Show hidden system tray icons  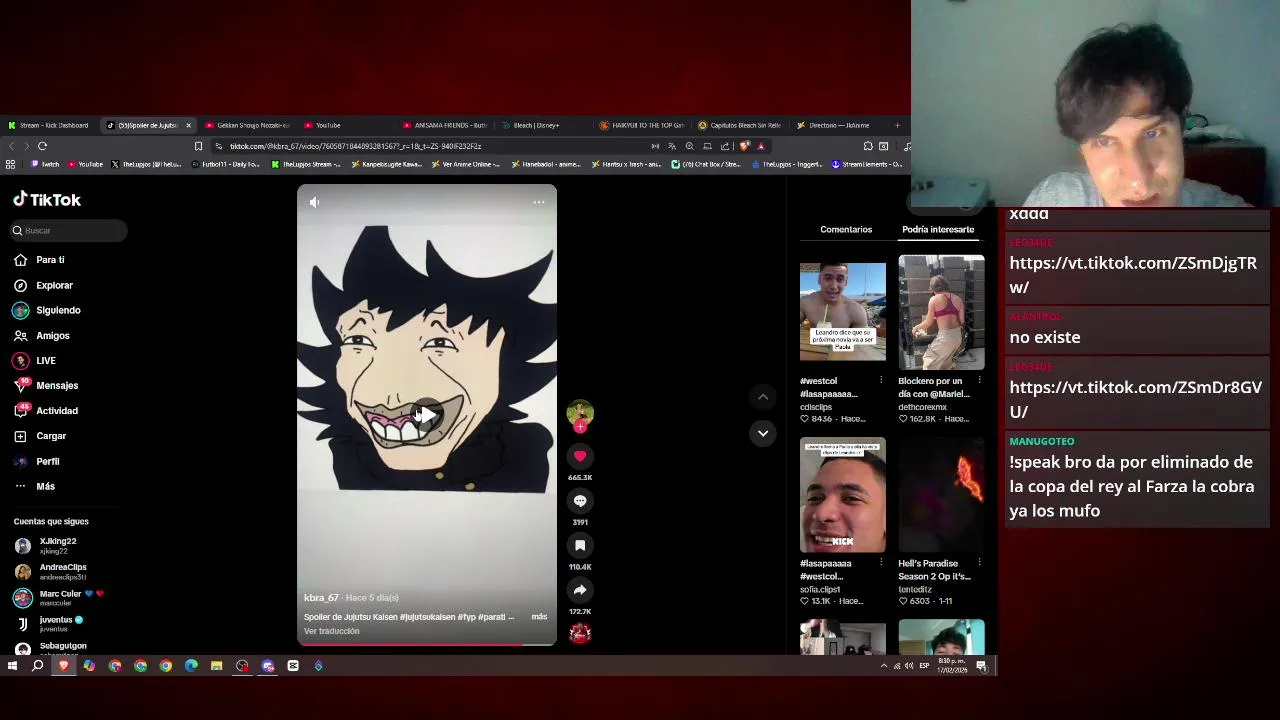[883, 666]
